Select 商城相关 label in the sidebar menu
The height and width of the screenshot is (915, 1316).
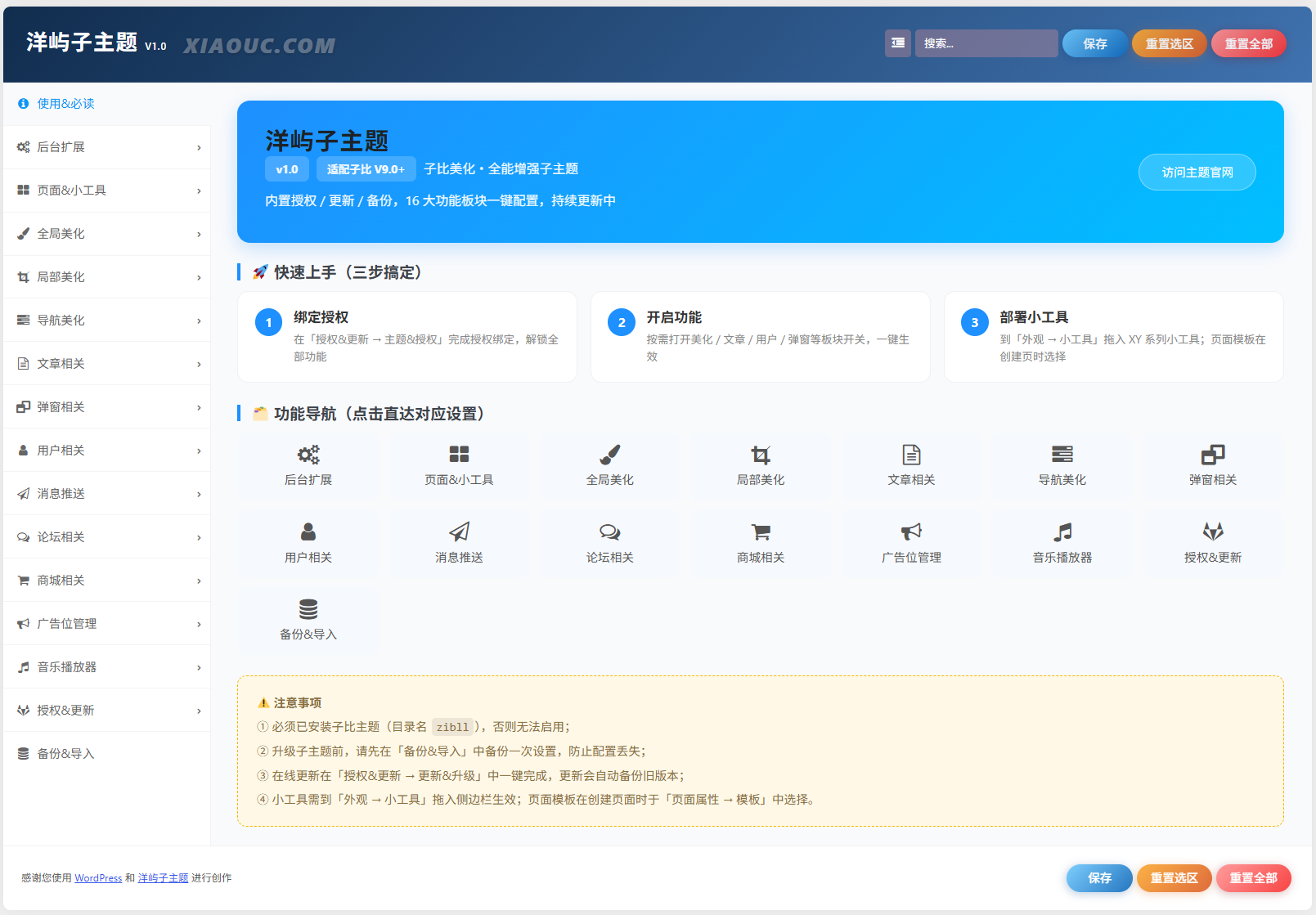(x=61, y=581)
